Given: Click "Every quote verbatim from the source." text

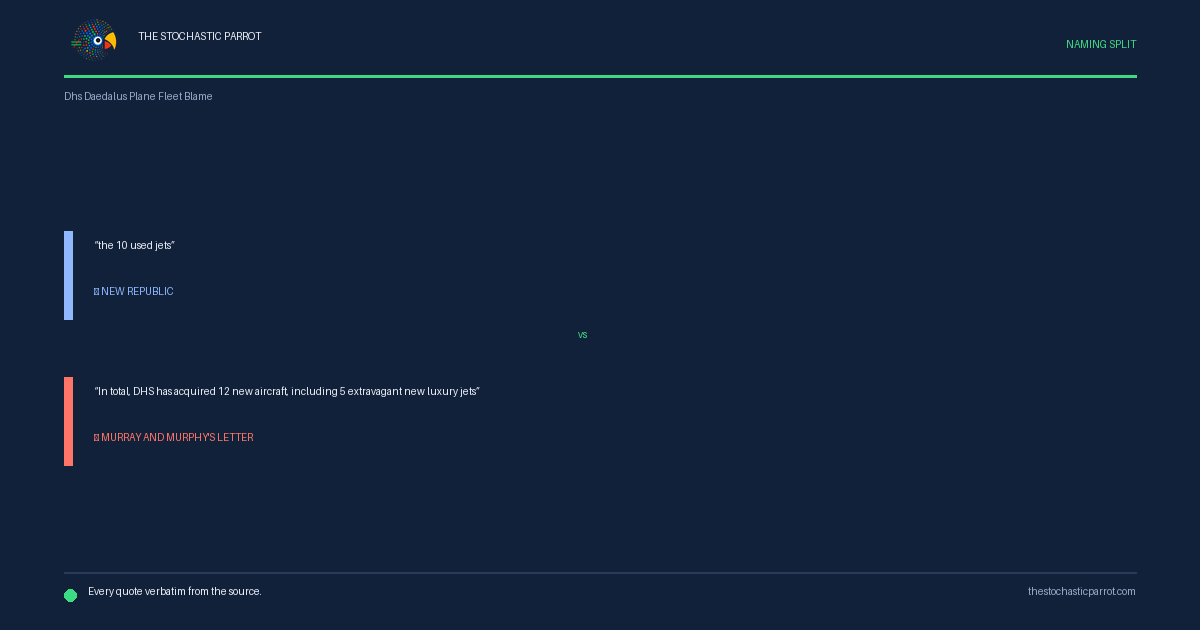Looking at the screenshot, I should pyautogui.click(x=175, y=591).
